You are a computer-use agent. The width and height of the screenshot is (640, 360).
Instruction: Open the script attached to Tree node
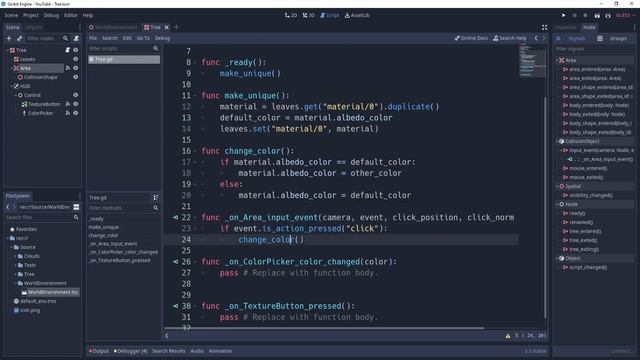coord(68,50)
